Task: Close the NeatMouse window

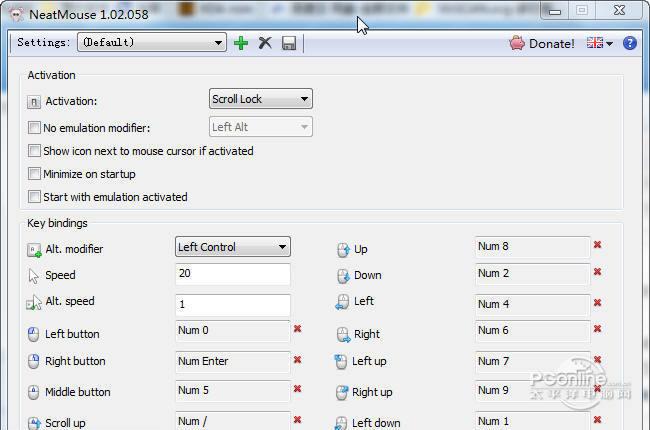Action: (619, 10)
